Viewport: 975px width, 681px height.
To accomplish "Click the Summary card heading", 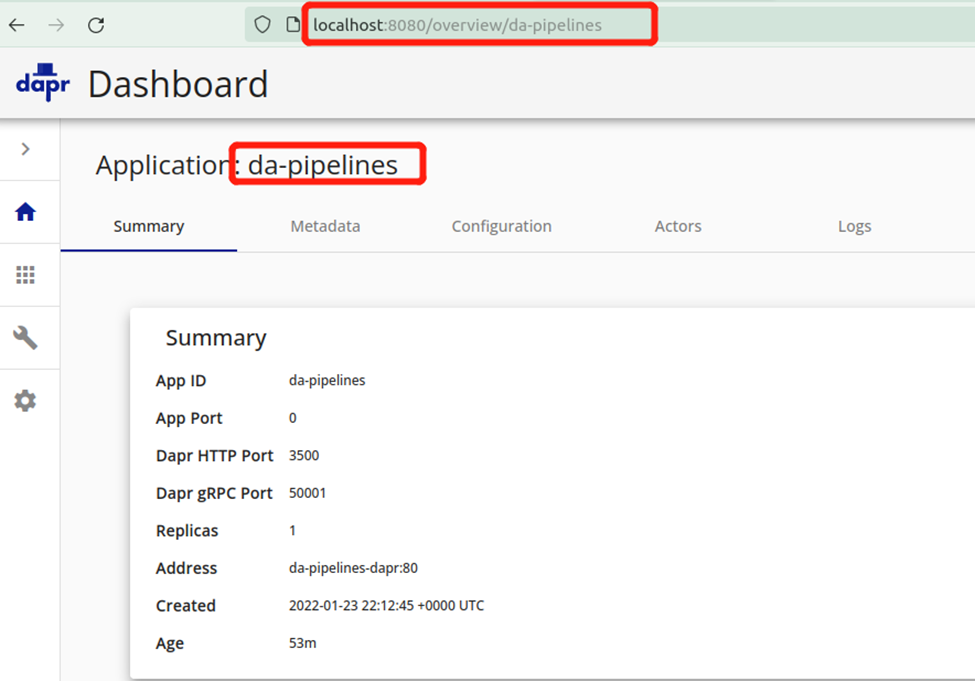I will point(216,338).
